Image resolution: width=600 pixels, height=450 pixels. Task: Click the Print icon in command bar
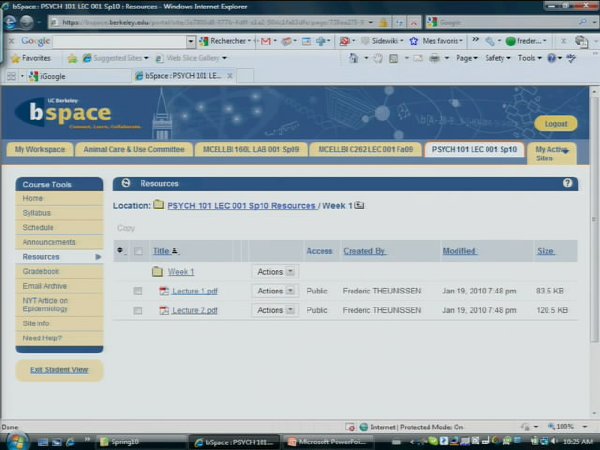click(x=434, y=58)
